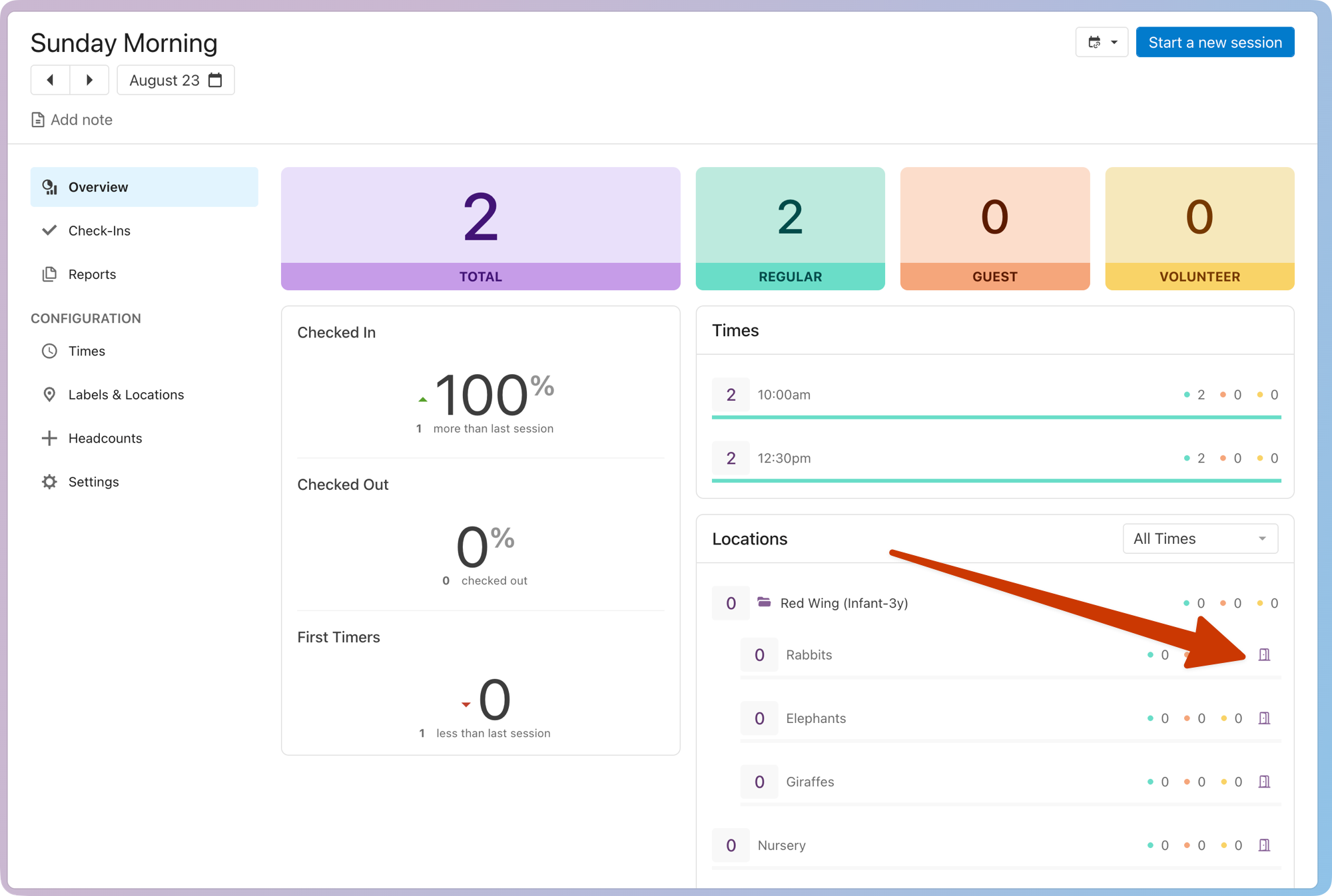Click the GUEST count card
Image resolution: width=1332 pixels, height=896 pixels.
994,228
